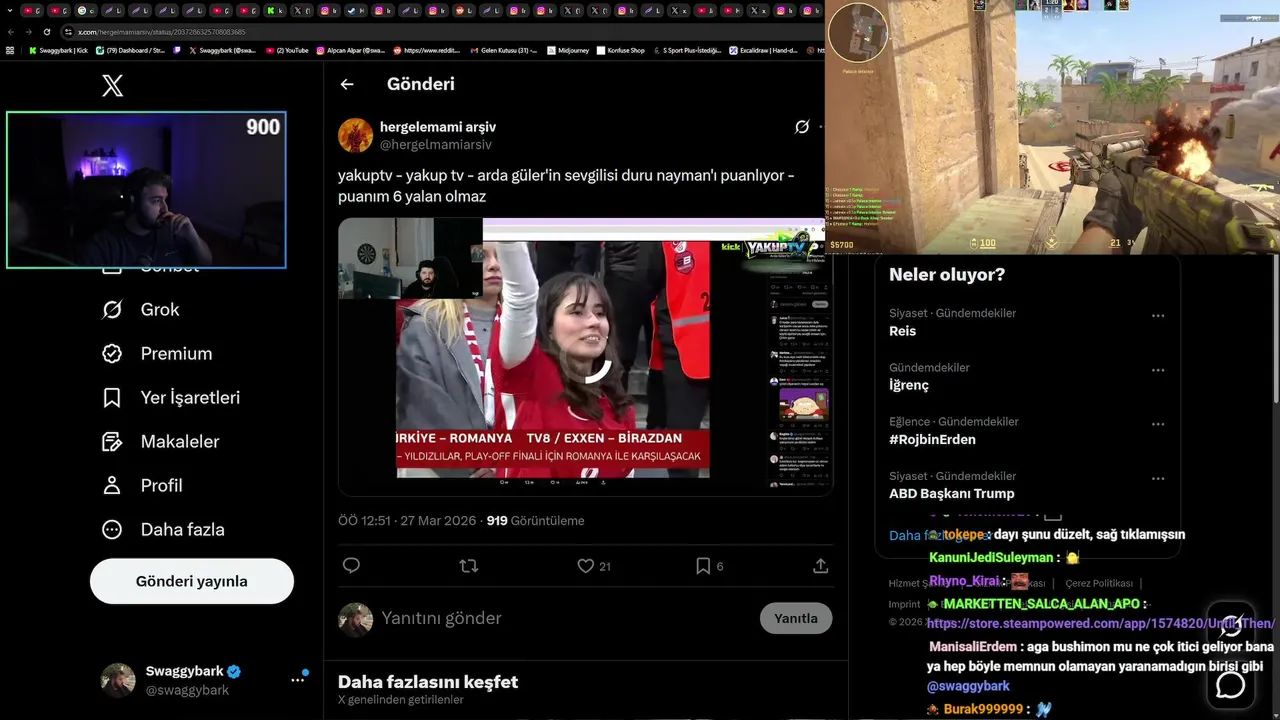This screenshot has height=720, width=1280.
Task: Click the share icon under the post
Action: (820, 566)
